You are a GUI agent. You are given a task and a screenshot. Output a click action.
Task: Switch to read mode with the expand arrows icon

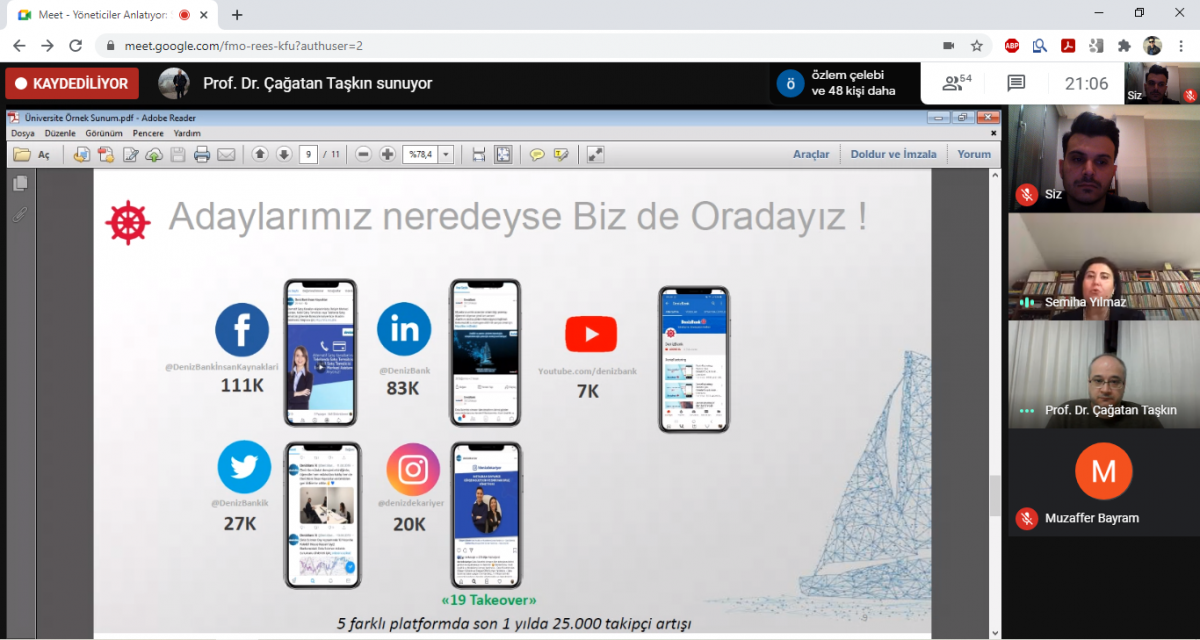pos(595,154)
